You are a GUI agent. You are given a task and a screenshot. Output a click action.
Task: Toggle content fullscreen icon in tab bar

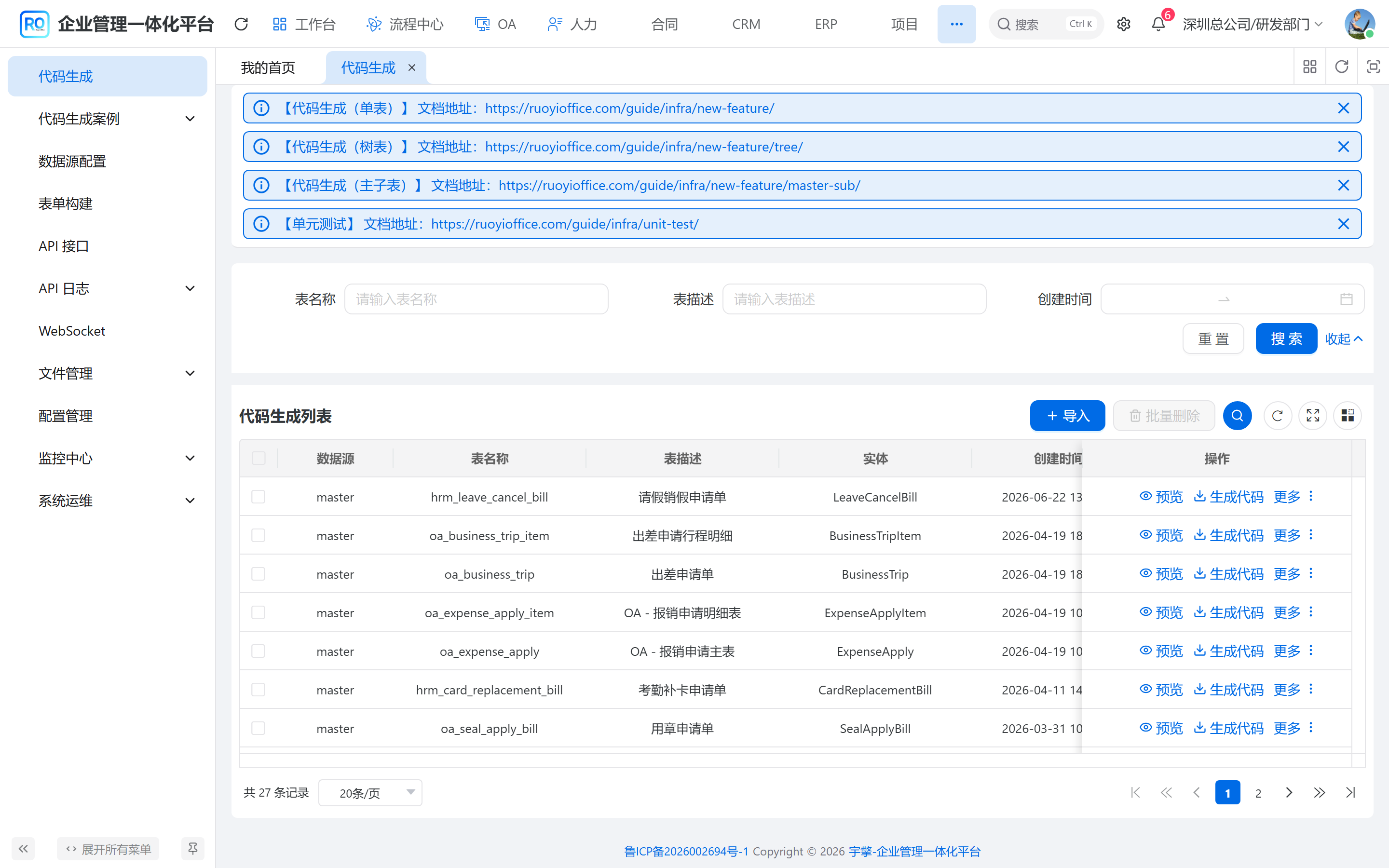1373,67
